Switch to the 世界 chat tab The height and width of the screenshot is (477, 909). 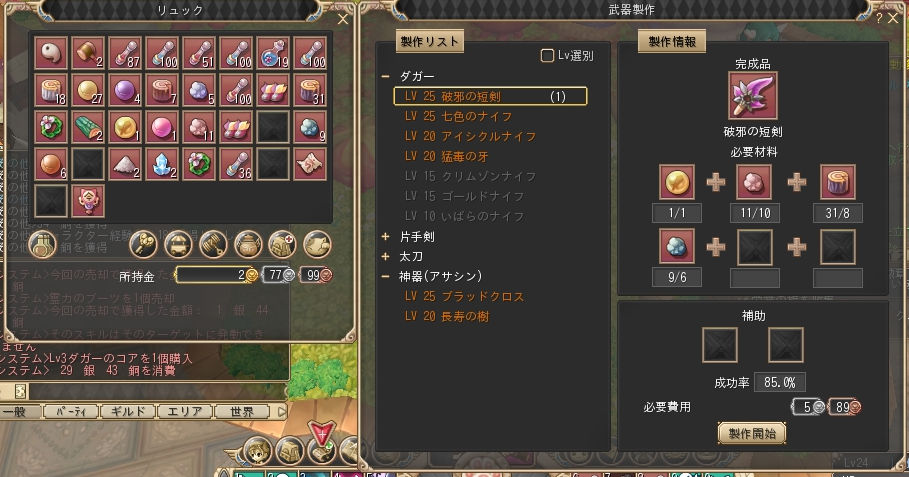242,412
